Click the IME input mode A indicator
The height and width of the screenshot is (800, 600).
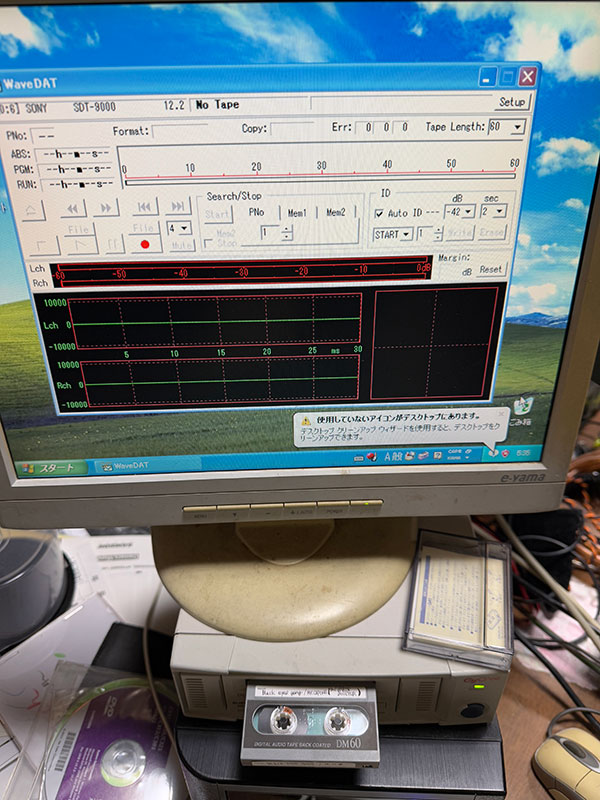tap(388, 457)
